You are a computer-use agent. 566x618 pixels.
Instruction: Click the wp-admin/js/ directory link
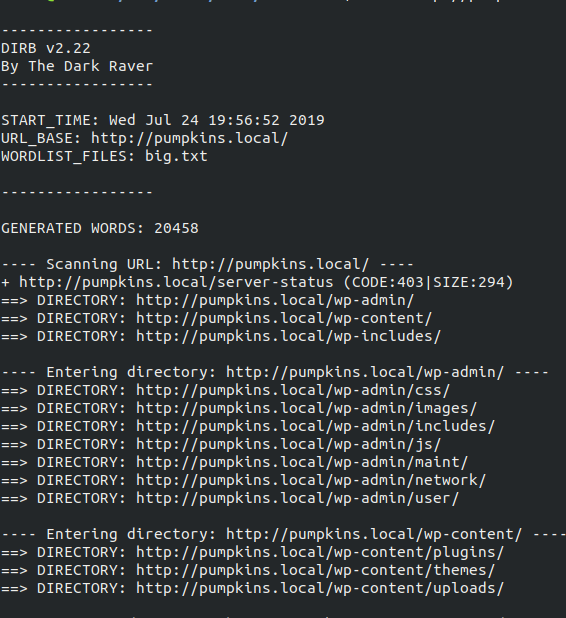click(x=289, y=445)
